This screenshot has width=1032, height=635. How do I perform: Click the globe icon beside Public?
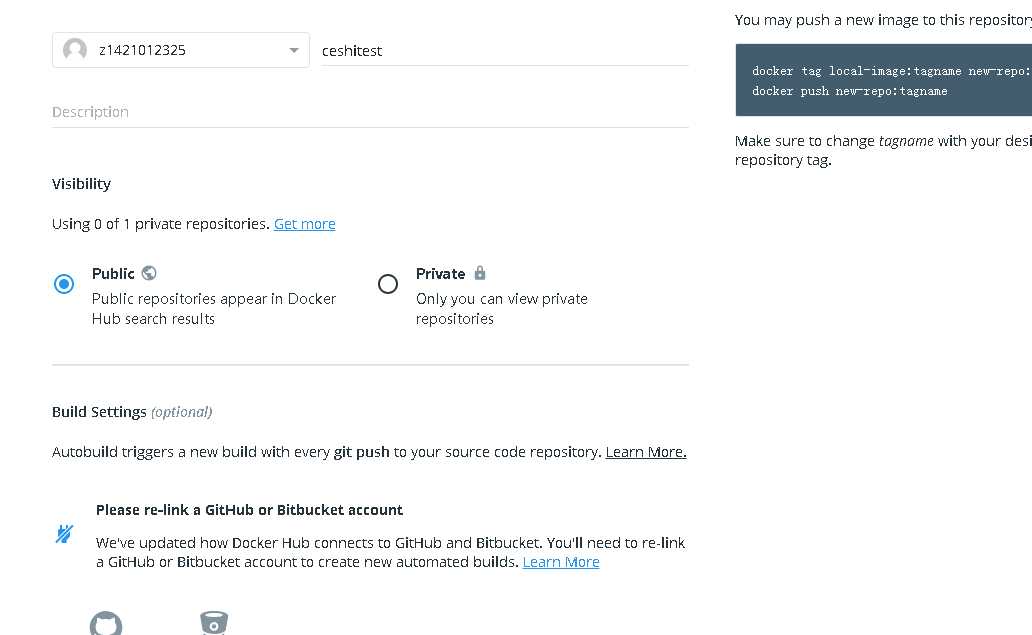click(149, 273)
